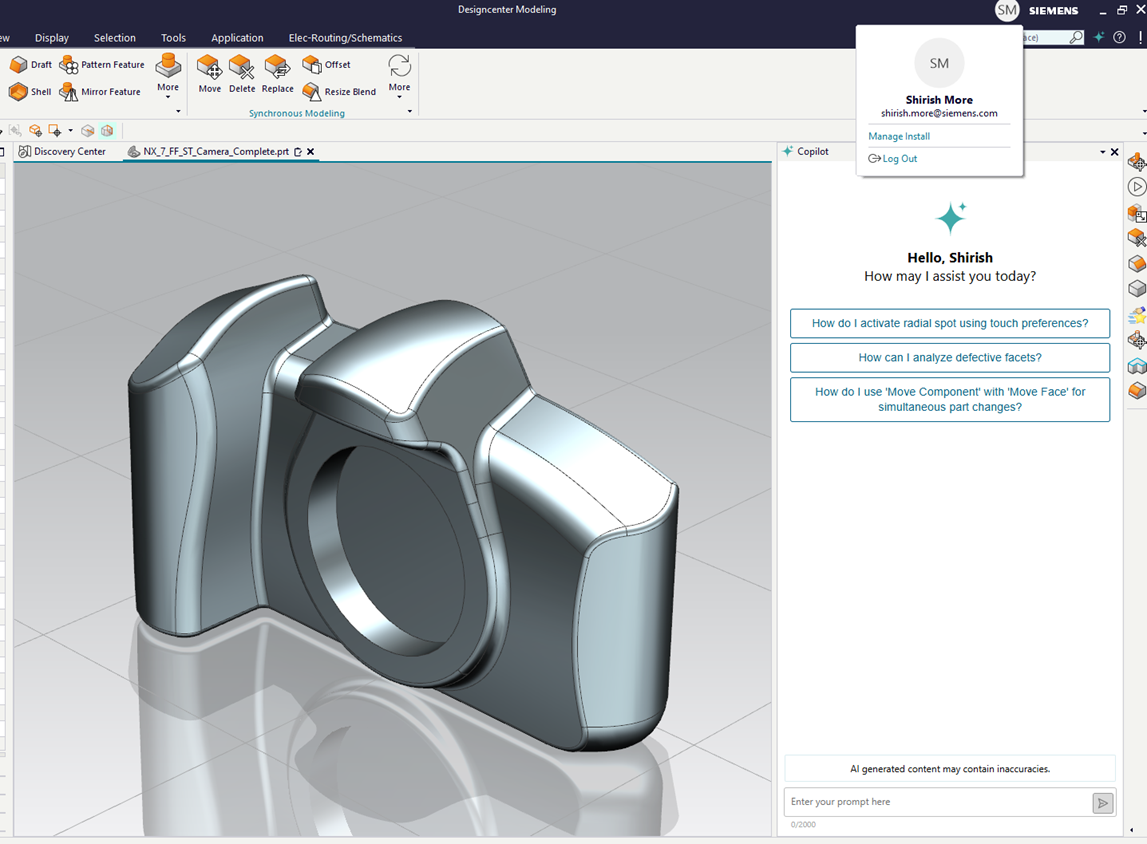Choose the Replace Face tool
Image resolution: width=1147 pixels, height=844 pixels.
point(277,74)
